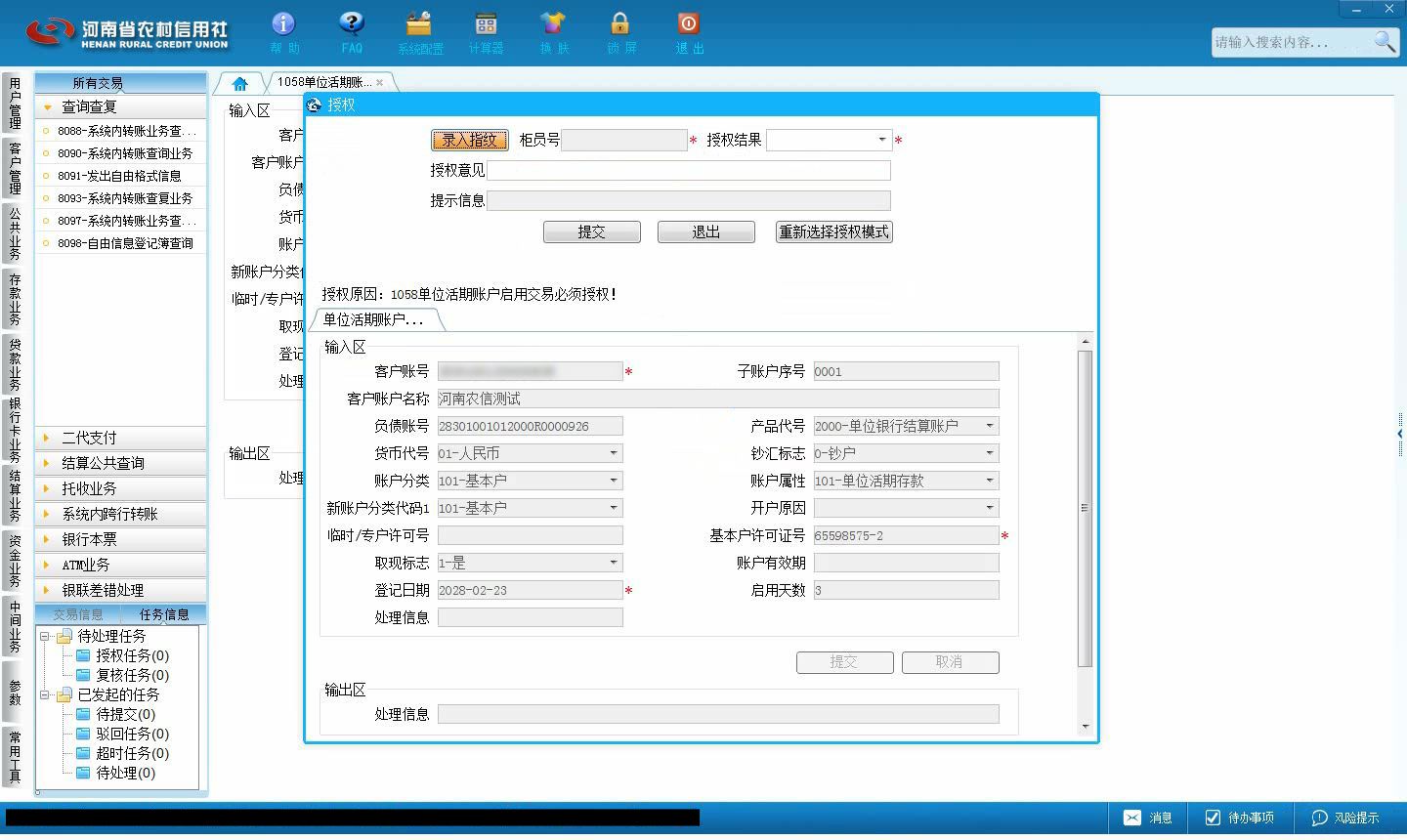Open the FAQ icon
The width and height of the screenshot is (1407, 840).
pyautogui.click(x=352, y=32)
